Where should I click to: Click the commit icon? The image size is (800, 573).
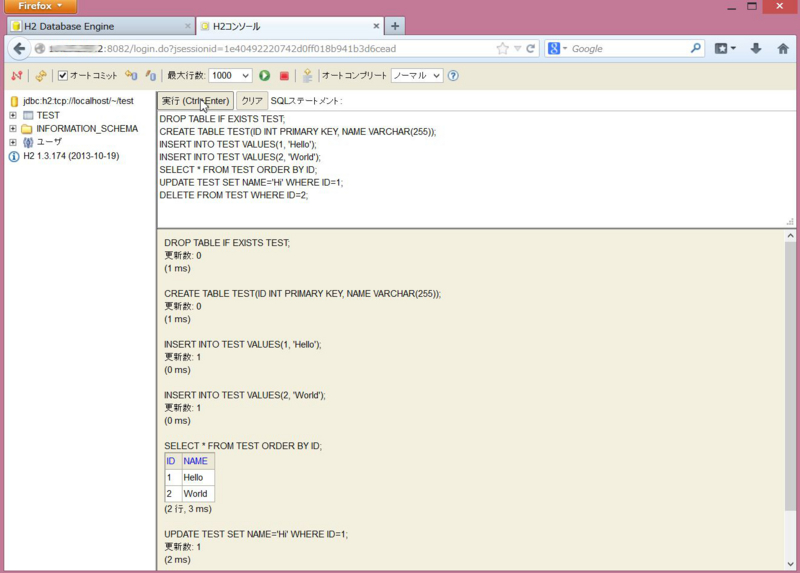pos(151,76)
